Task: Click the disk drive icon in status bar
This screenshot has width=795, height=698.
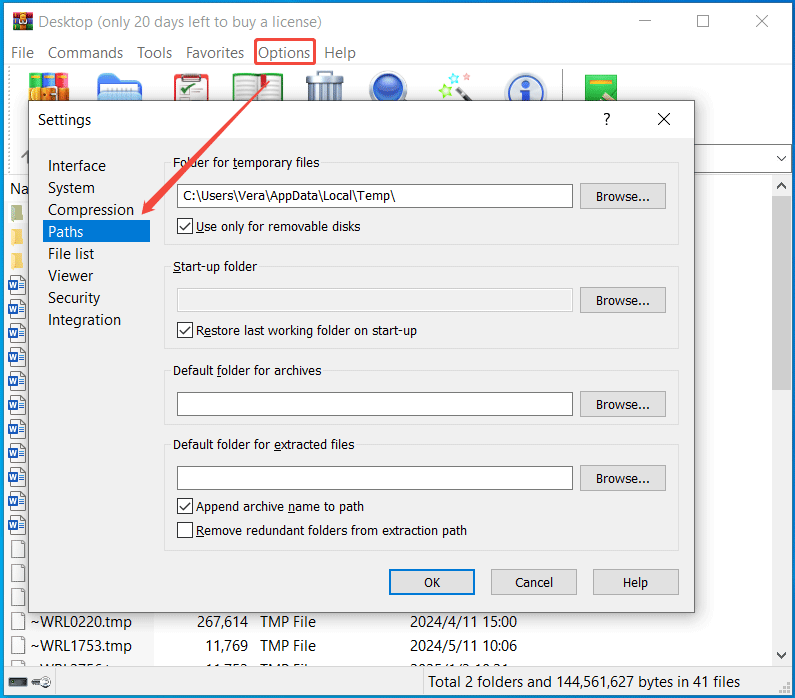Action: 18,682
